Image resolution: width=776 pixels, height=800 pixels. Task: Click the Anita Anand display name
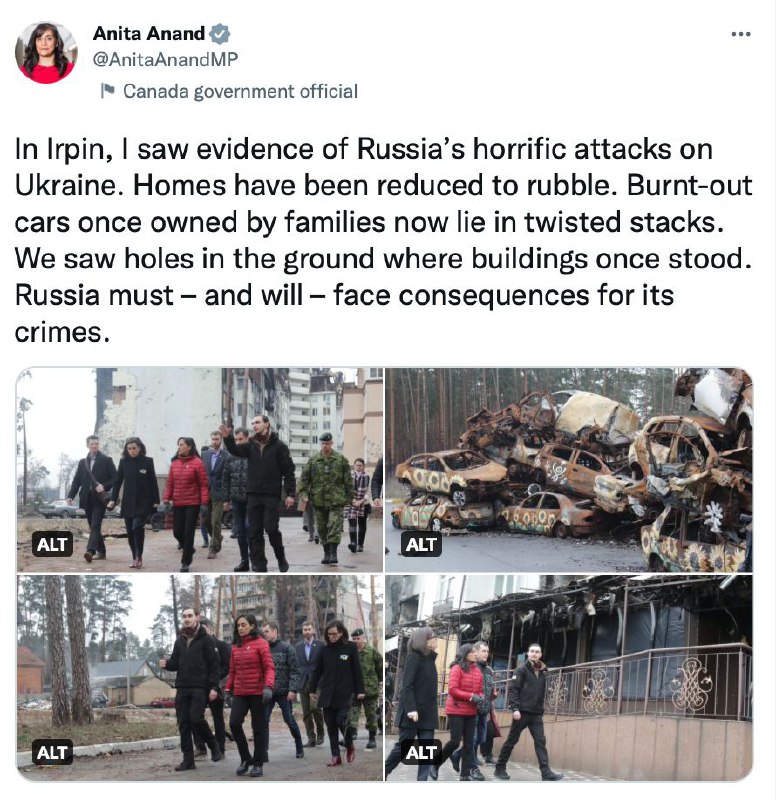[x=148, y=34]
